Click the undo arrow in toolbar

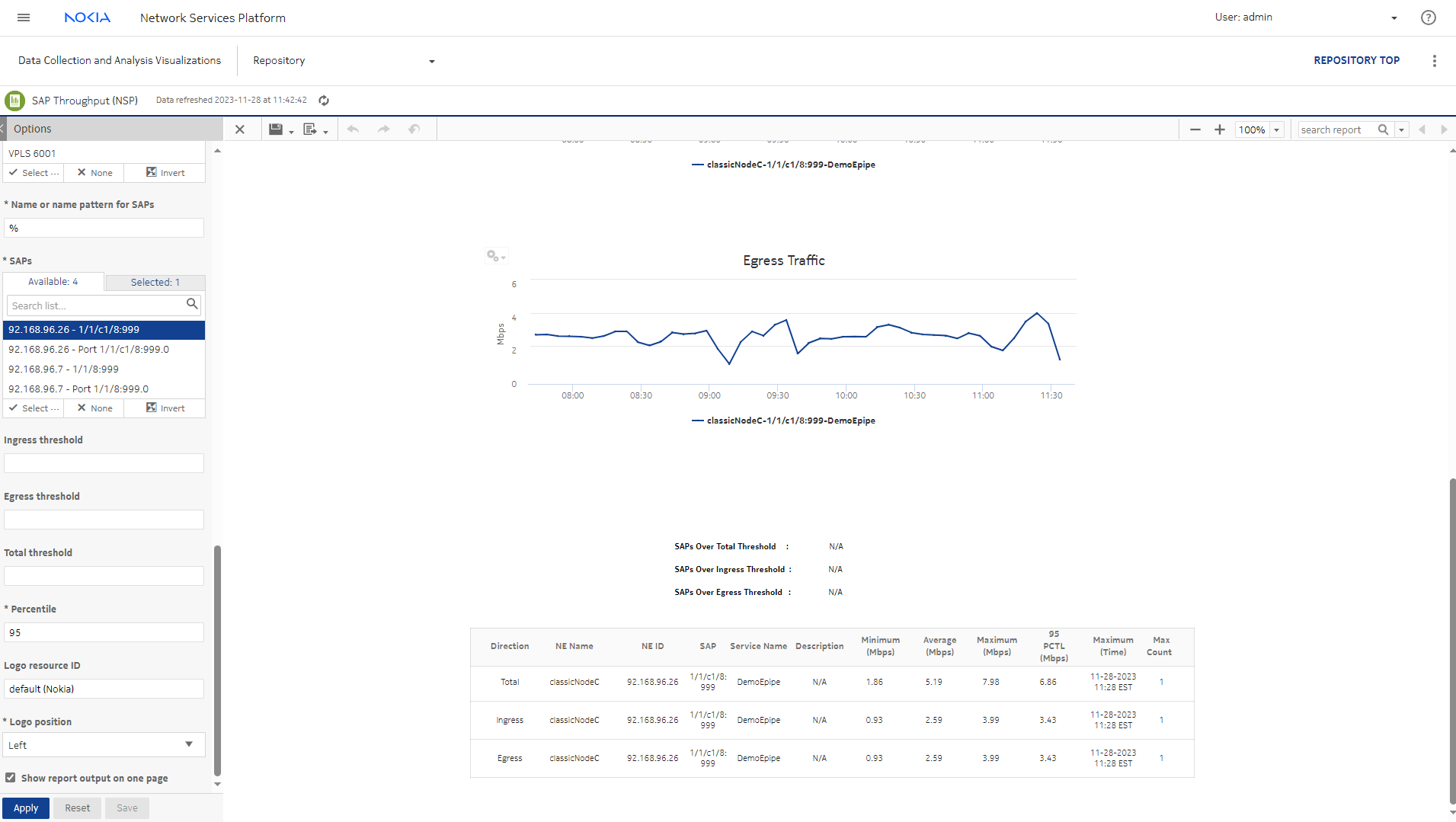353,130
